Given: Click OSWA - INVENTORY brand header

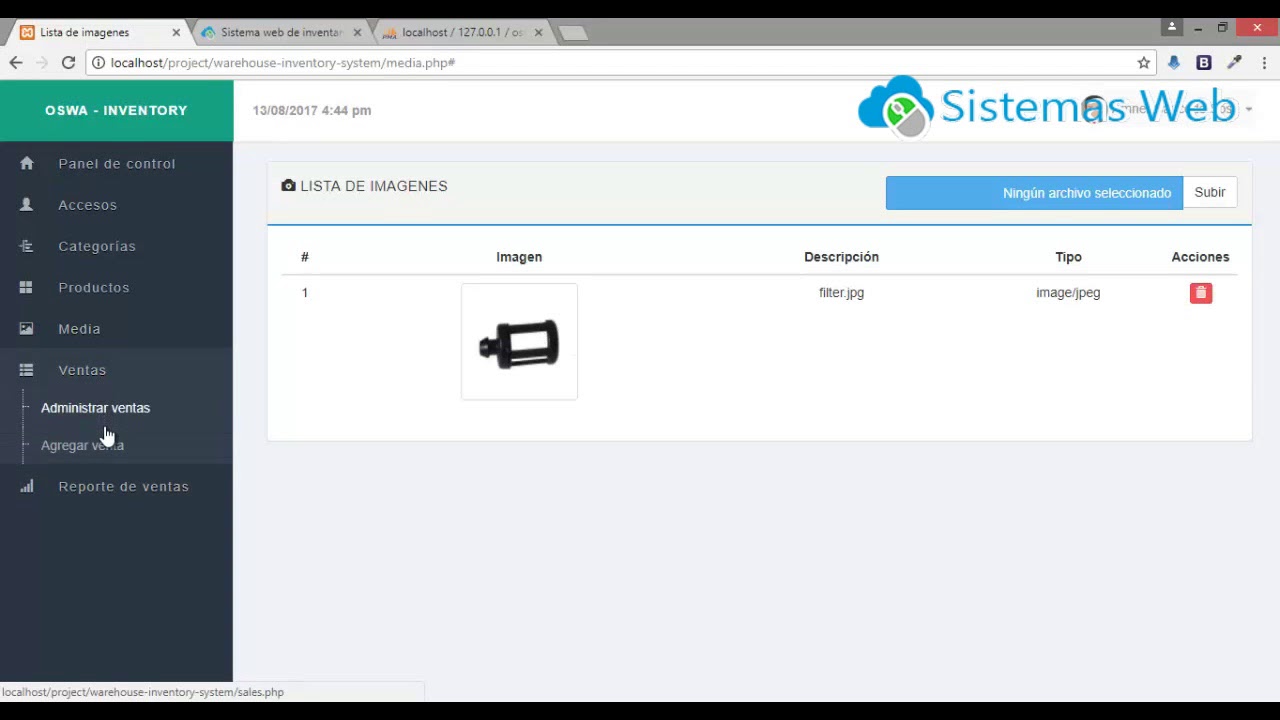Looking at the screenshot, I should pos(116,110).
